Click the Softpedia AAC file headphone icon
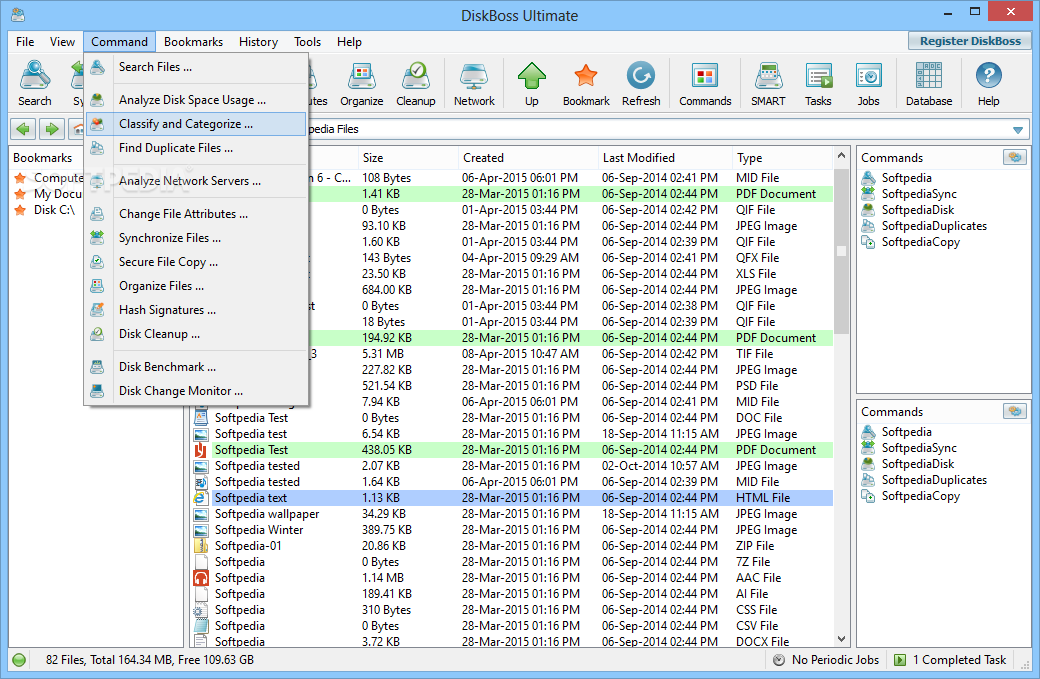 coord(201,578)
